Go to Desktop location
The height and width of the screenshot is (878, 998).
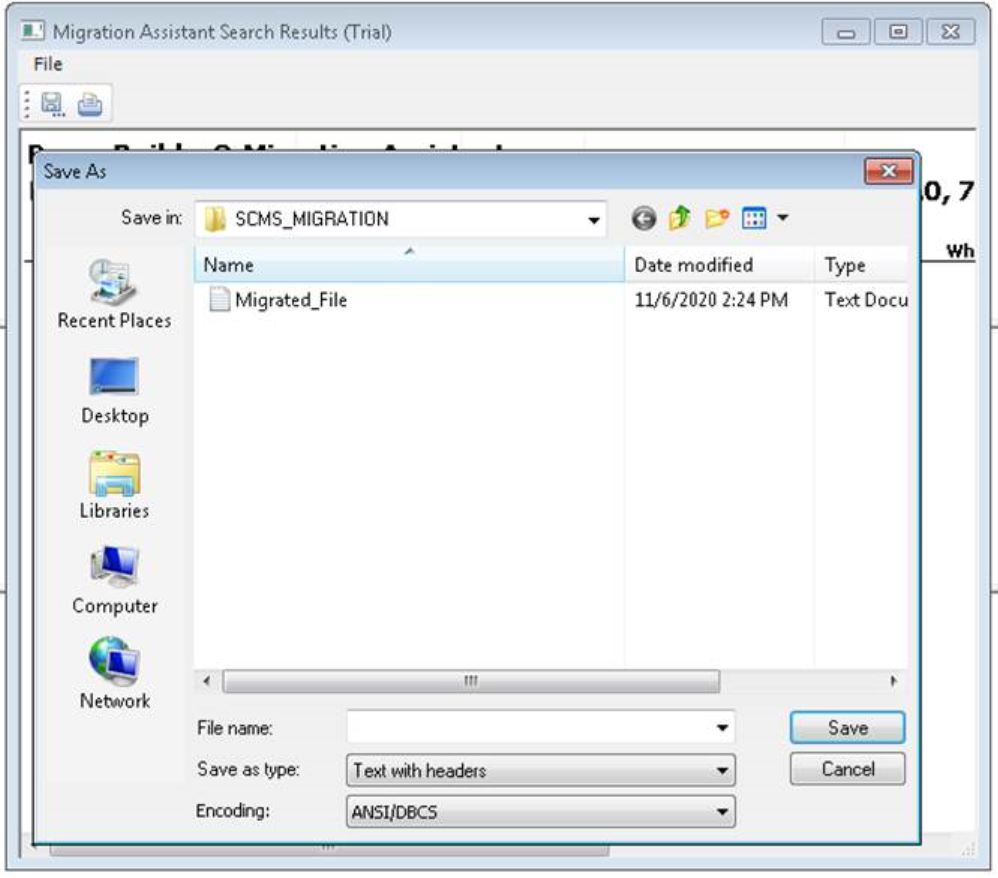(x=114, y=389)
